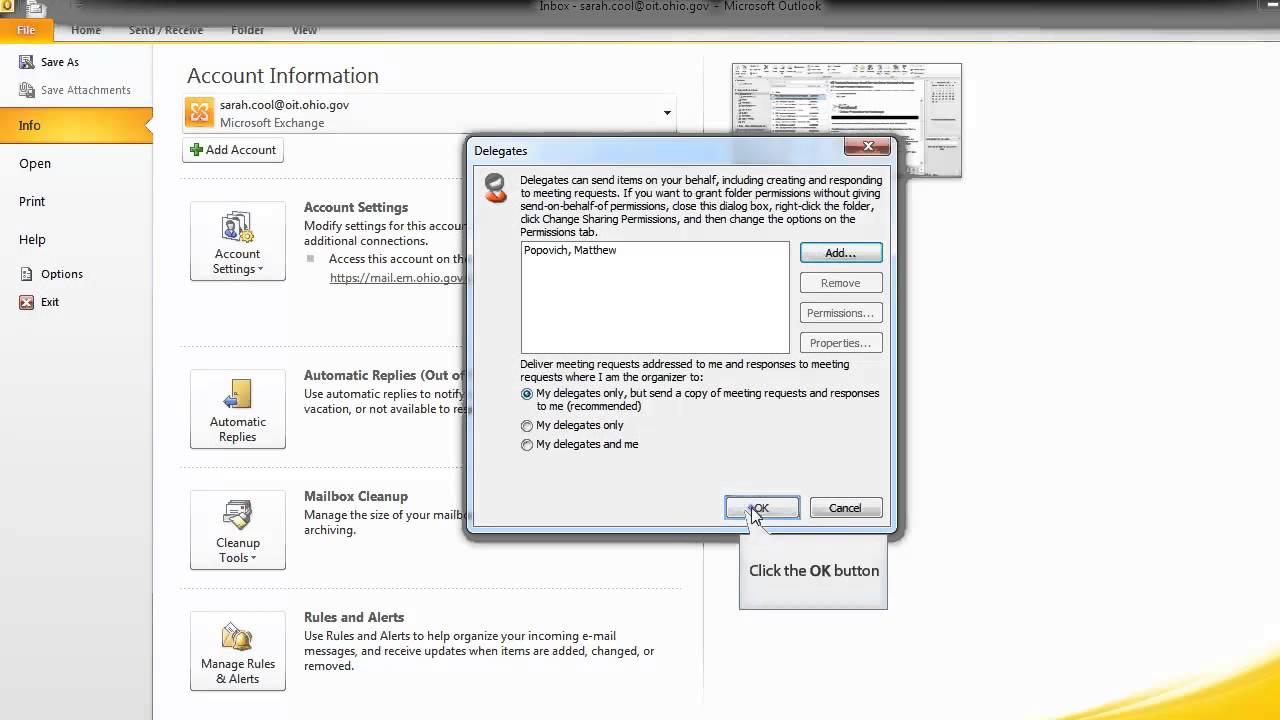This screenshot has height=720, width=1280.
Task: Click the Remove button in Delegates
Action: tap(841, 283)
